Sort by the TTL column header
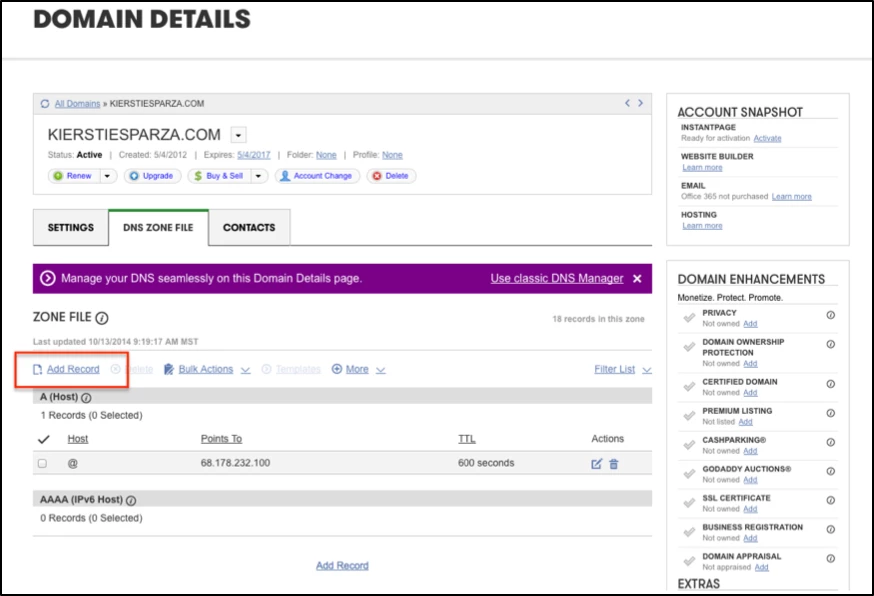Viewport: 874px width, 596px height. click(467, 439)
